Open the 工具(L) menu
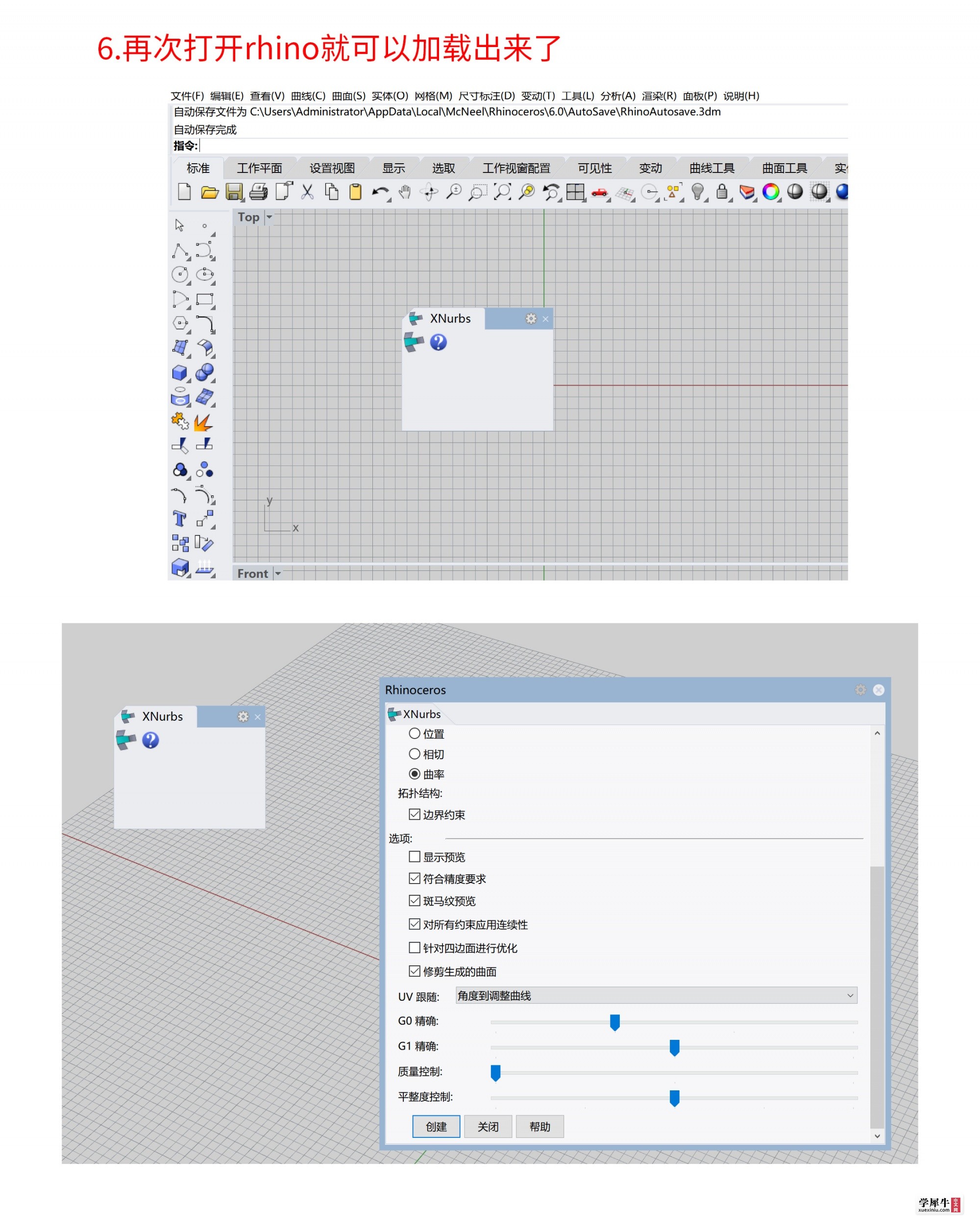Screen dimensions: 980x1231 pyautogui.click(x=578, y=96)
